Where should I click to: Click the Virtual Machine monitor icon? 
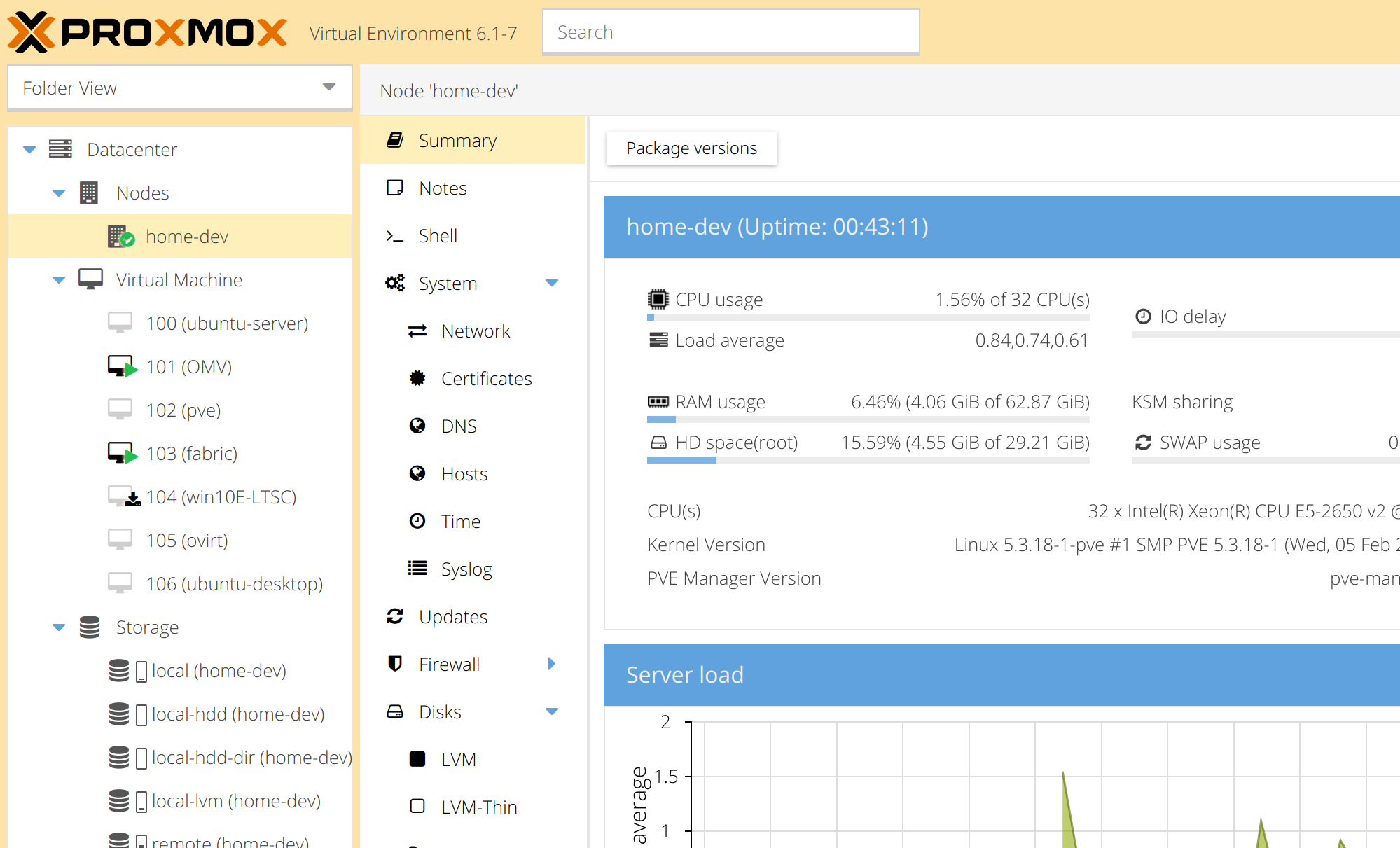(90, 279)
